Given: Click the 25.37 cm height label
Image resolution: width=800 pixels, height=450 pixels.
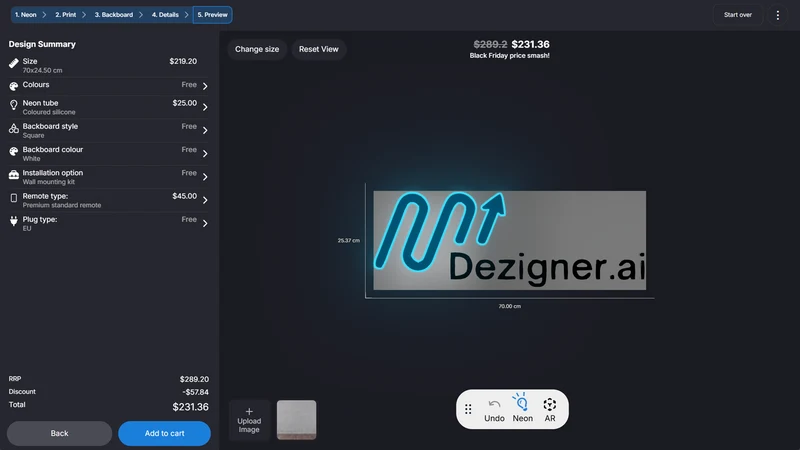Looking at the screenshot, I should point(348,240).
